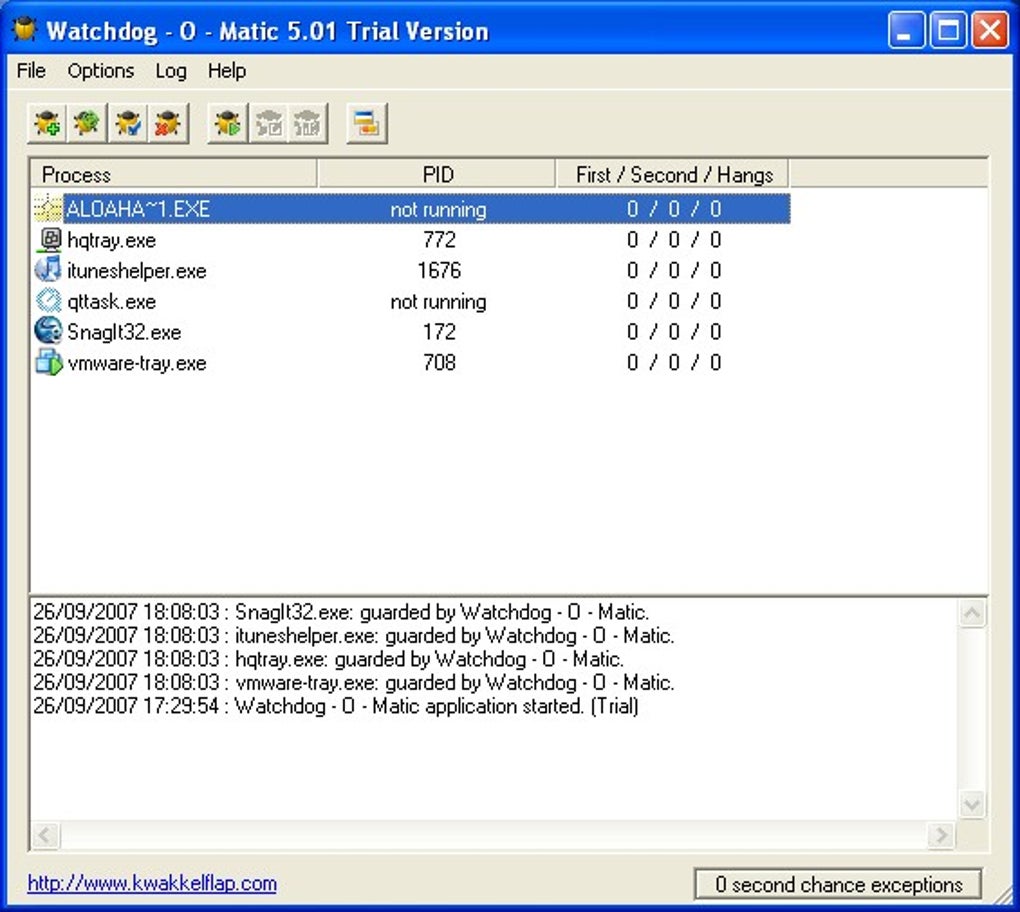1020x912 pixels.
Task: Close the Watchdog - O - Matic window
Action: 990,29
